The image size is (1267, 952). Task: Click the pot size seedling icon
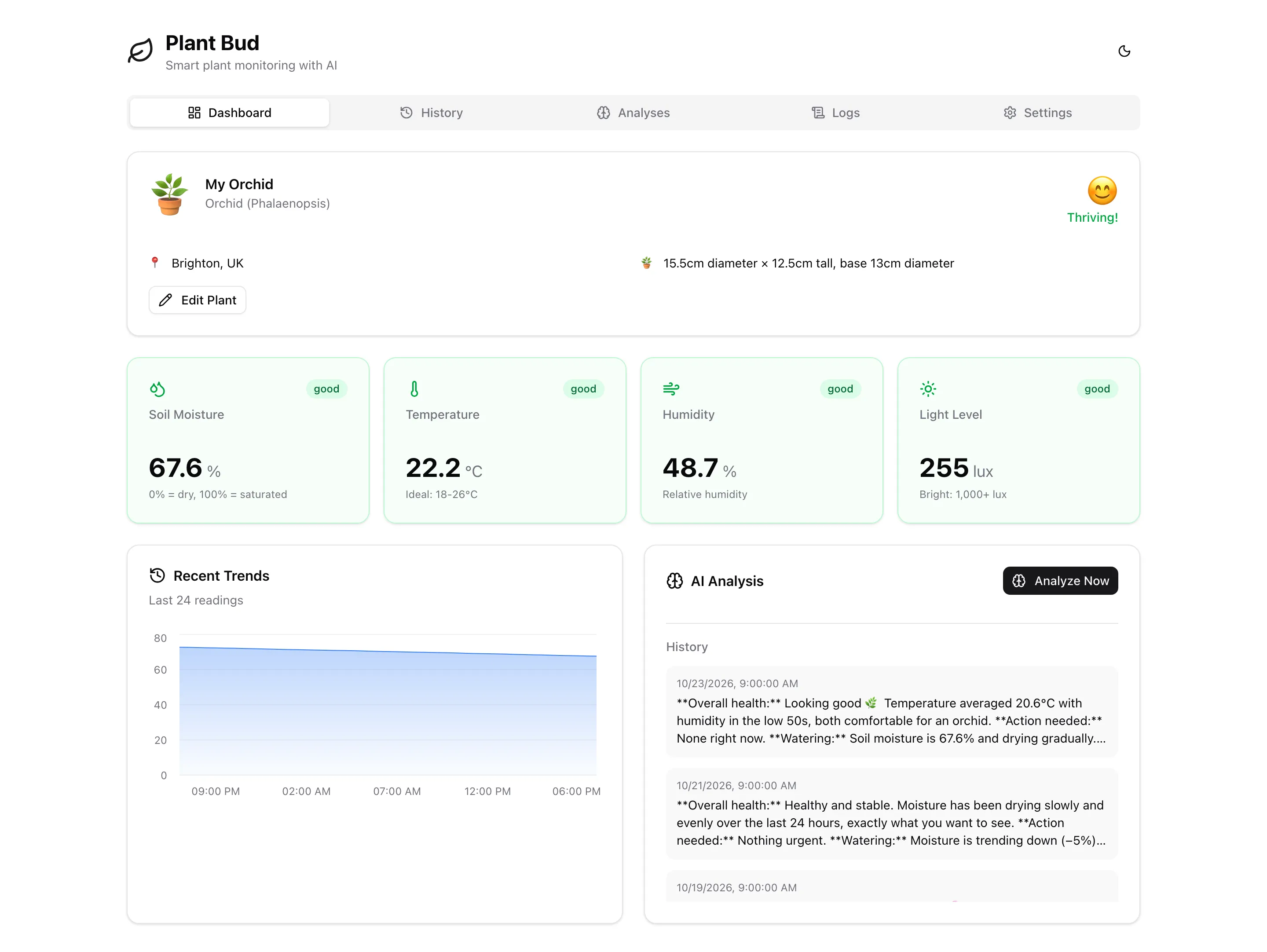(647, 263)
